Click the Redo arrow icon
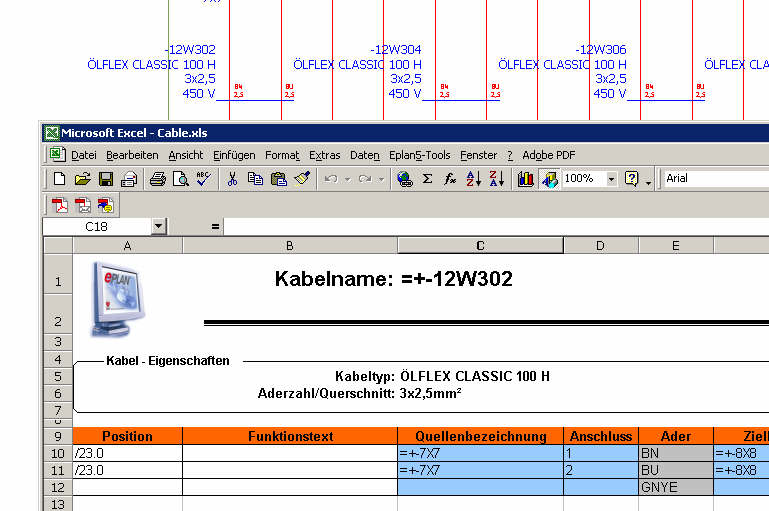The image size is (769, 511). pos(365,179)
